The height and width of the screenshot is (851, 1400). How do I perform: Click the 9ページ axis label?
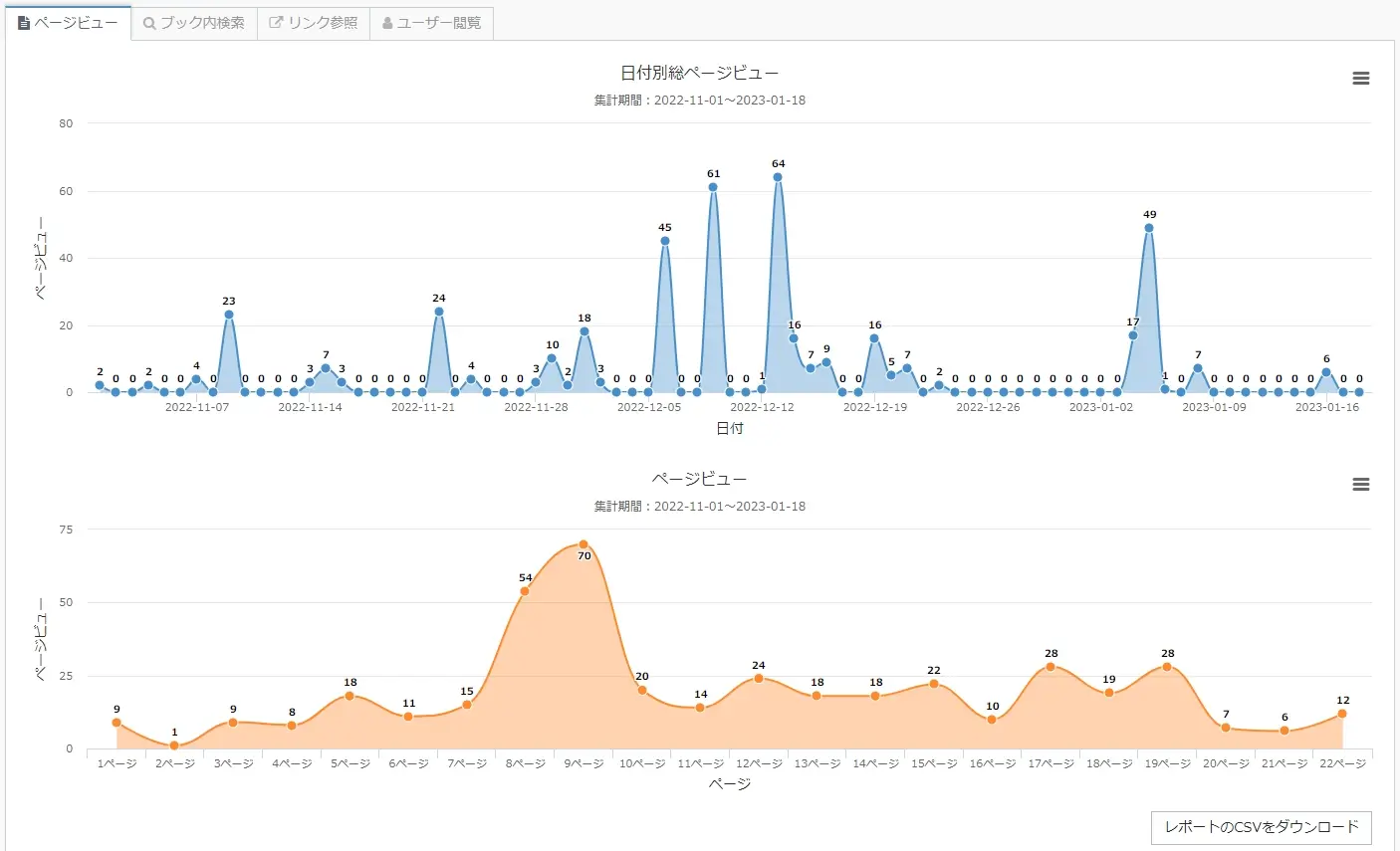[583, 763]
